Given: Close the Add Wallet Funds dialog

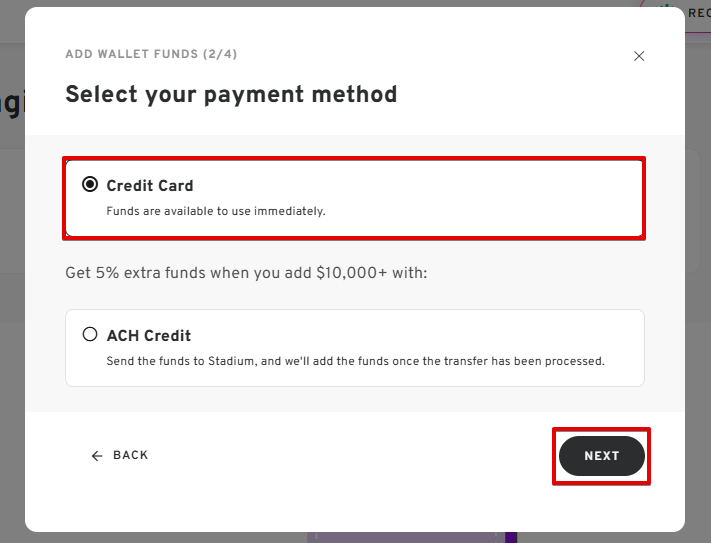Looking at the screenshot, I should (639, 56).
